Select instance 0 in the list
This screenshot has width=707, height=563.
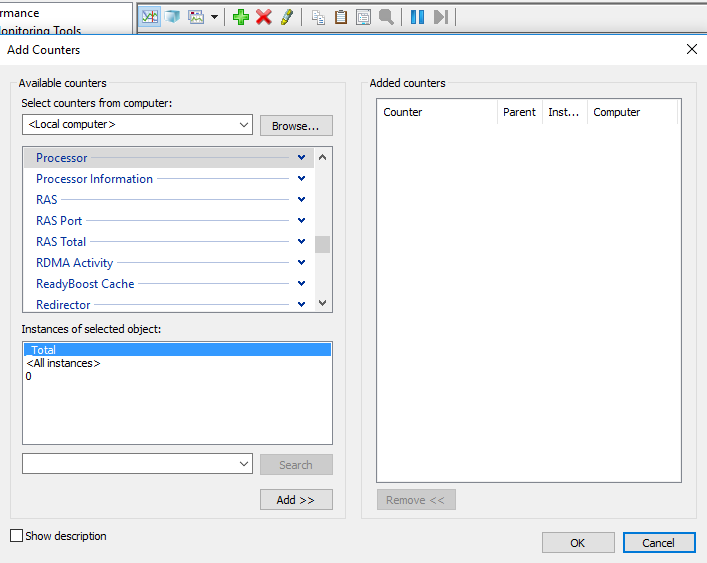pyautogui.click(x=177, y=376)
